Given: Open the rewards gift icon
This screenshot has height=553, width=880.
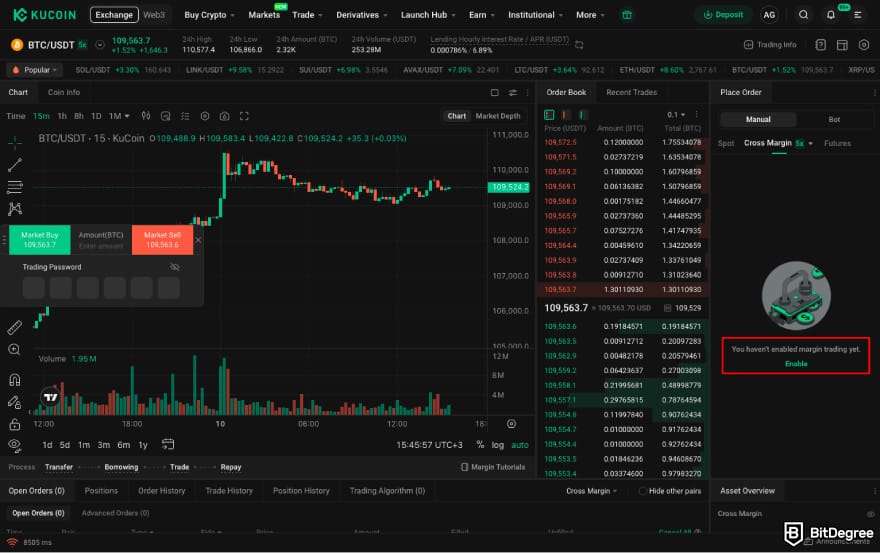Looking at the screenshot, I should (x=627, y=15).
